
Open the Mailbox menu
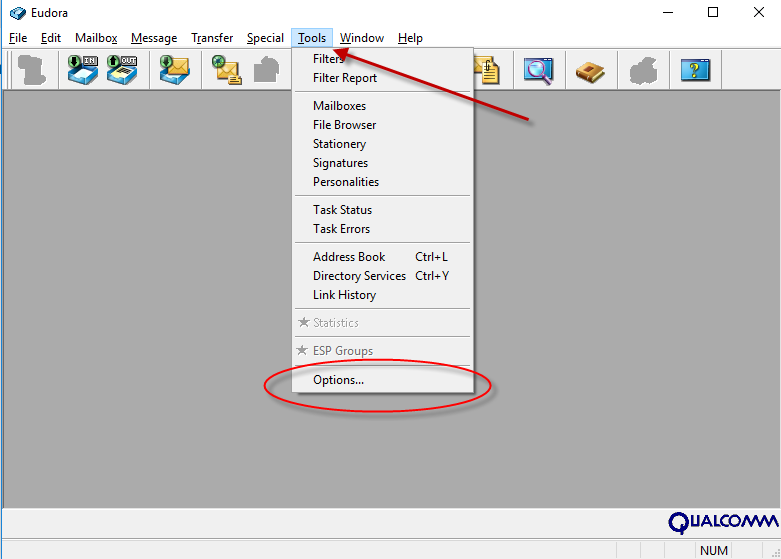tap(96, 38)
